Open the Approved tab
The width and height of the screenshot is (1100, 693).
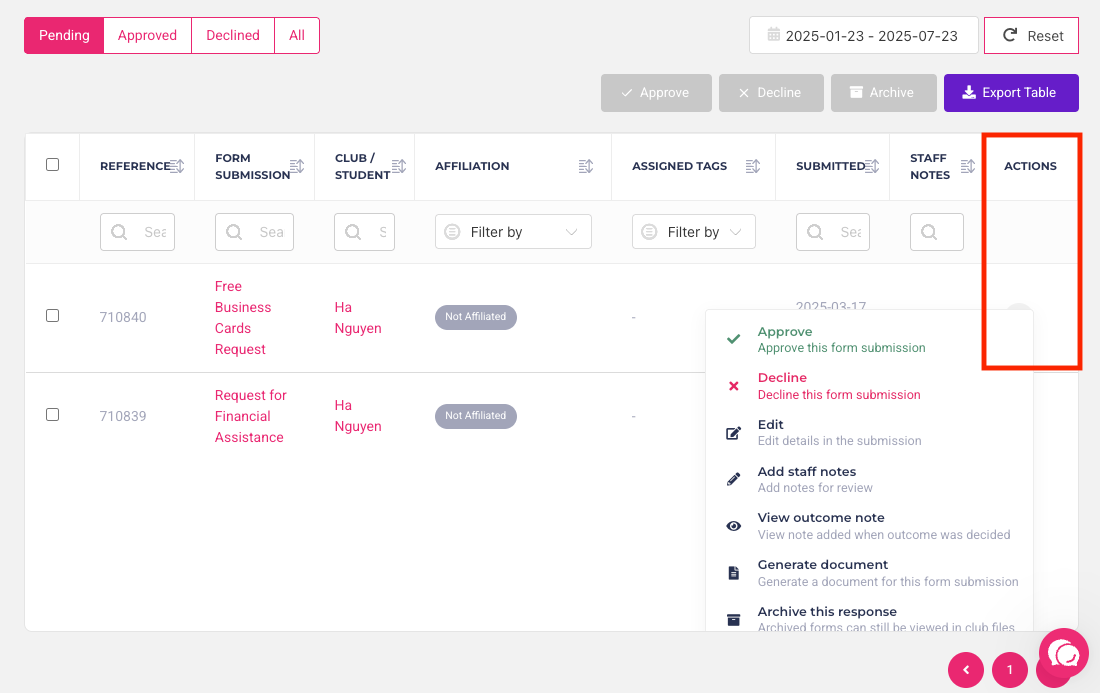(x=147, y=36)
